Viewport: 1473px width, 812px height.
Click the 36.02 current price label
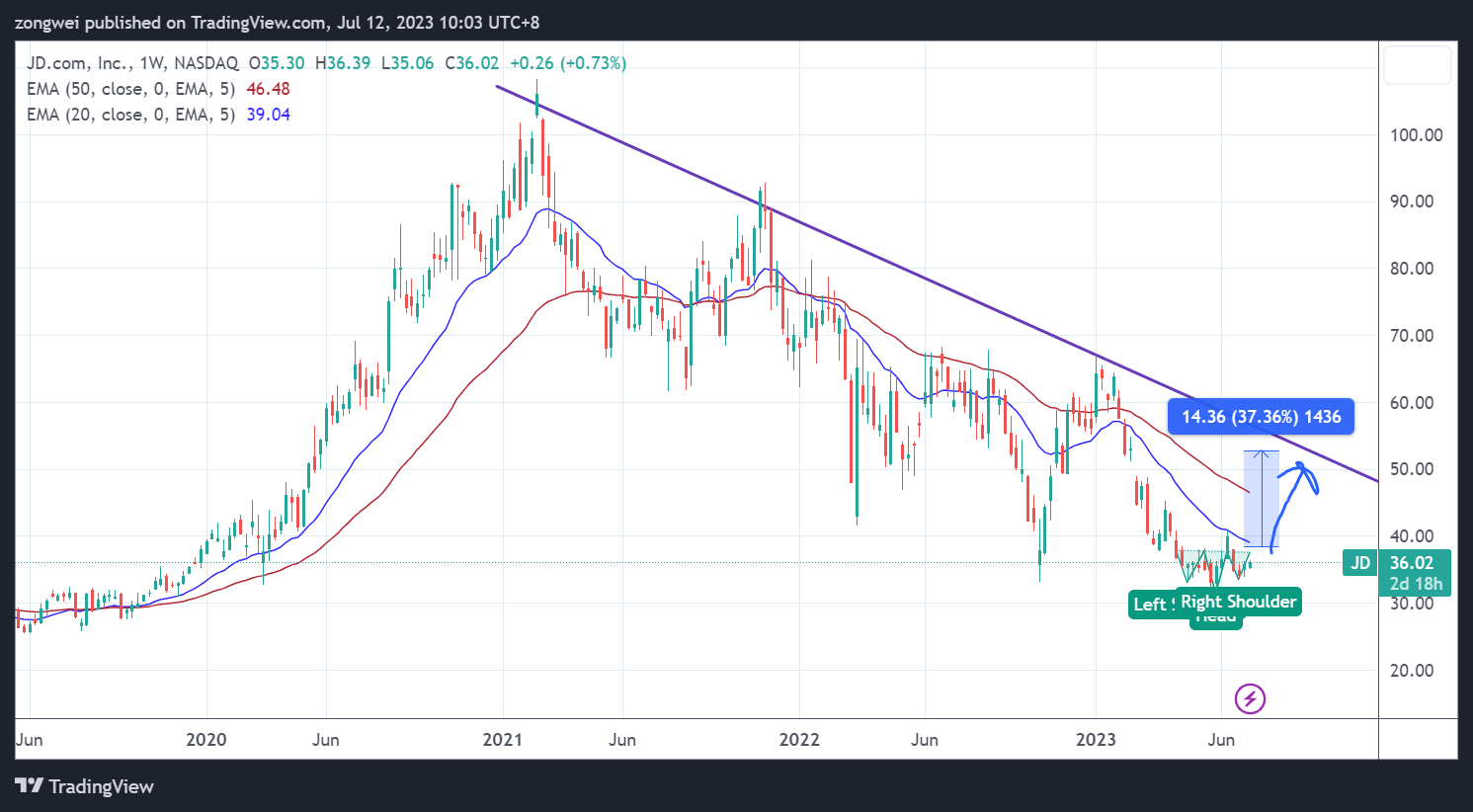[1411, 563]
